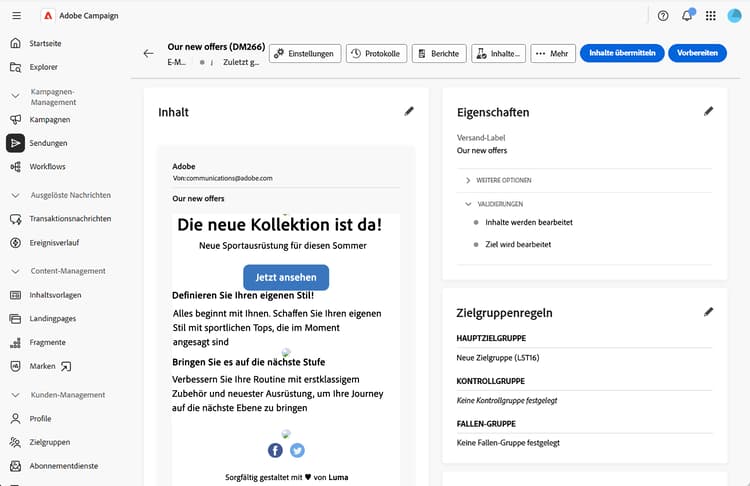The width and height of the screenshot is (750, 486).
Task: Open Inhaltsvorlagen in the sidebar
Action: coord(55,295)
